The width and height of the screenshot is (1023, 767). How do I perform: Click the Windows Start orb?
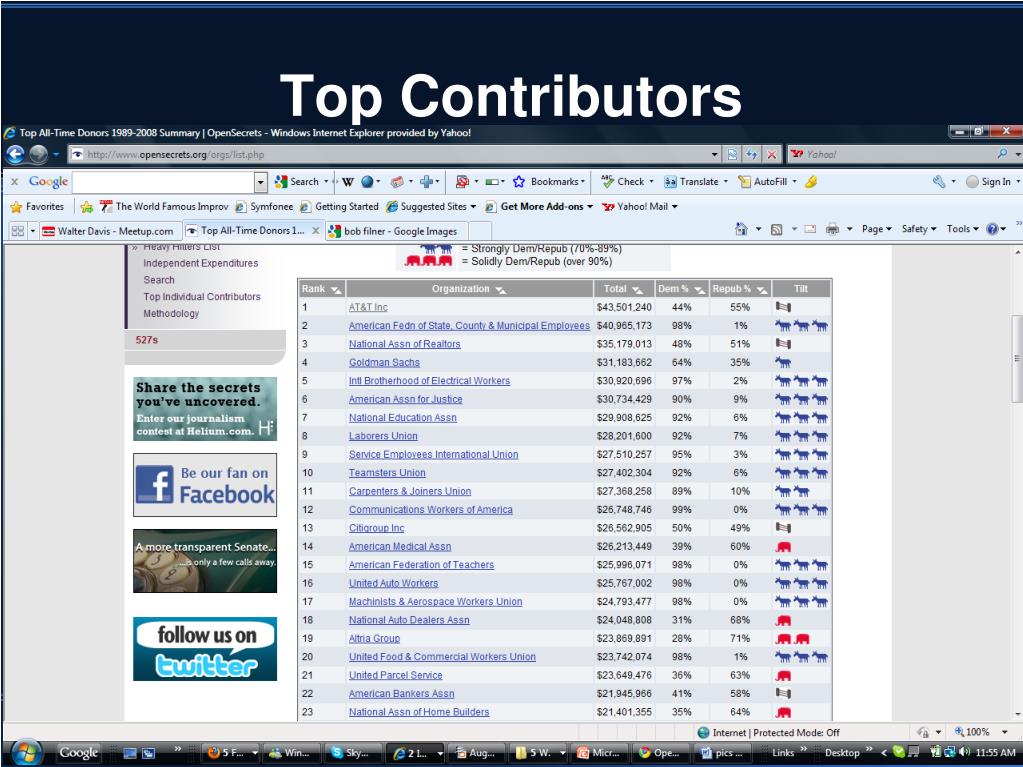[x=27, y=752]
